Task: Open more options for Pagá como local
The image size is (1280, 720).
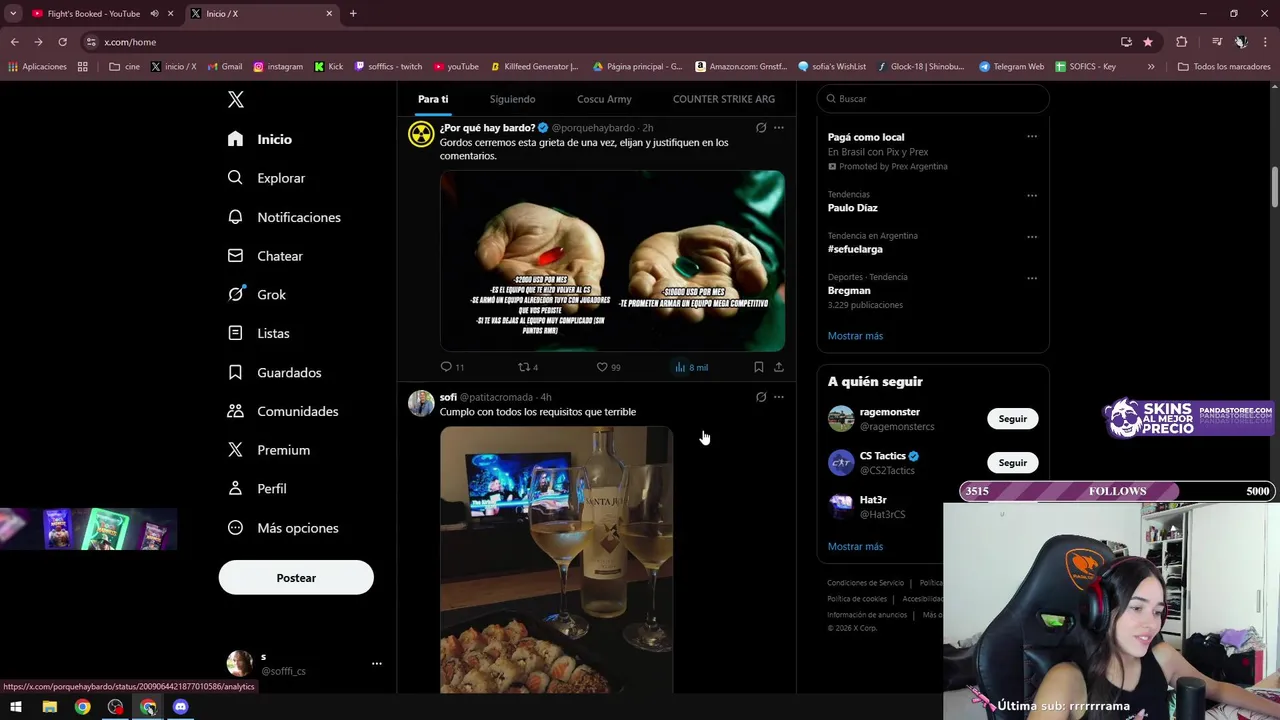Action: coord(1032,137)
